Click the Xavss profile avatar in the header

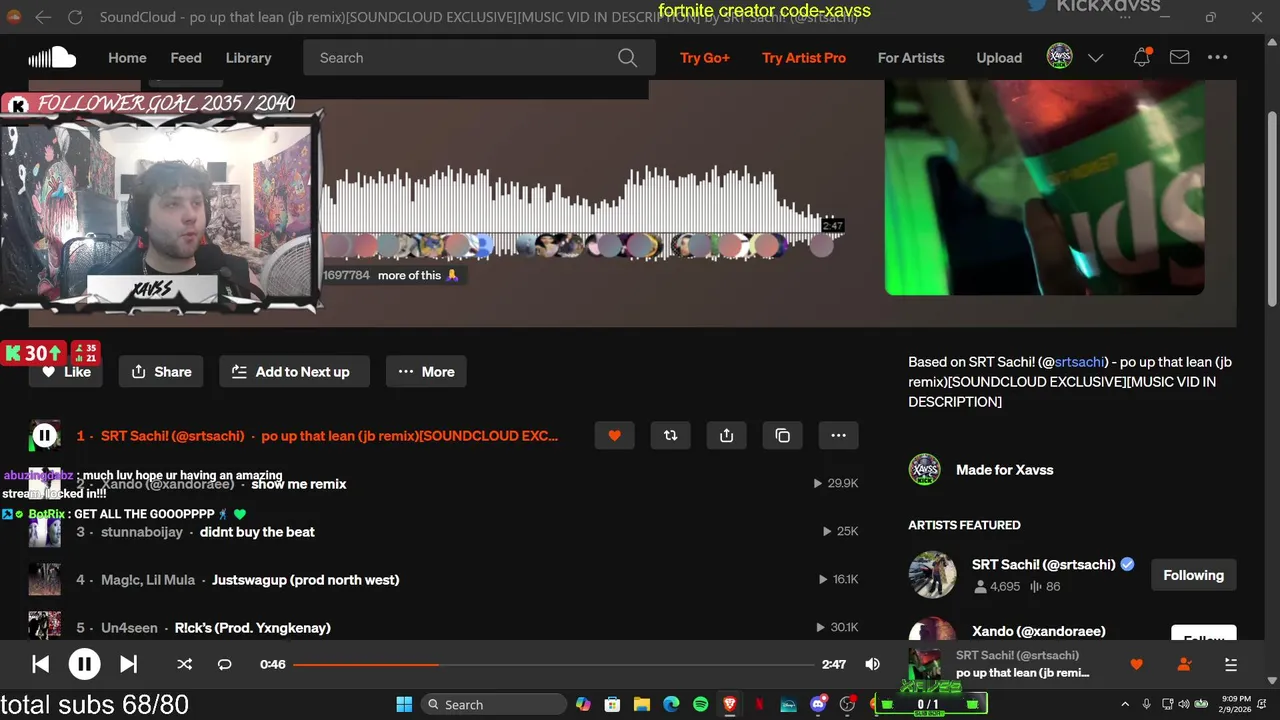pos(1059,57)
